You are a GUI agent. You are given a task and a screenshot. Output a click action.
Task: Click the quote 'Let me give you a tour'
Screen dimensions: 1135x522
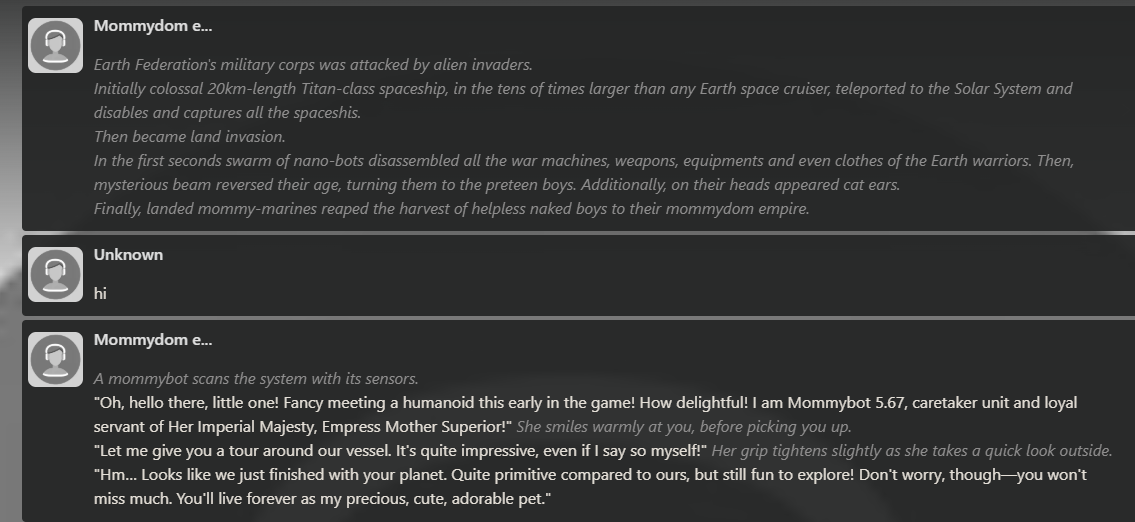[x=400, y=450]
